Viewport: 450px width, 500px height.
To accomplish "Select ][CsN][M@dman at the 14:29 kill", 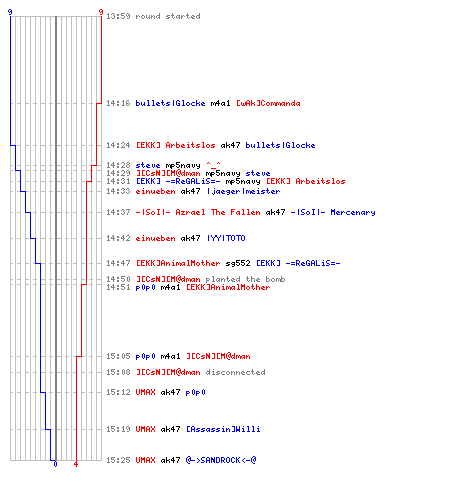I will 168,173.
